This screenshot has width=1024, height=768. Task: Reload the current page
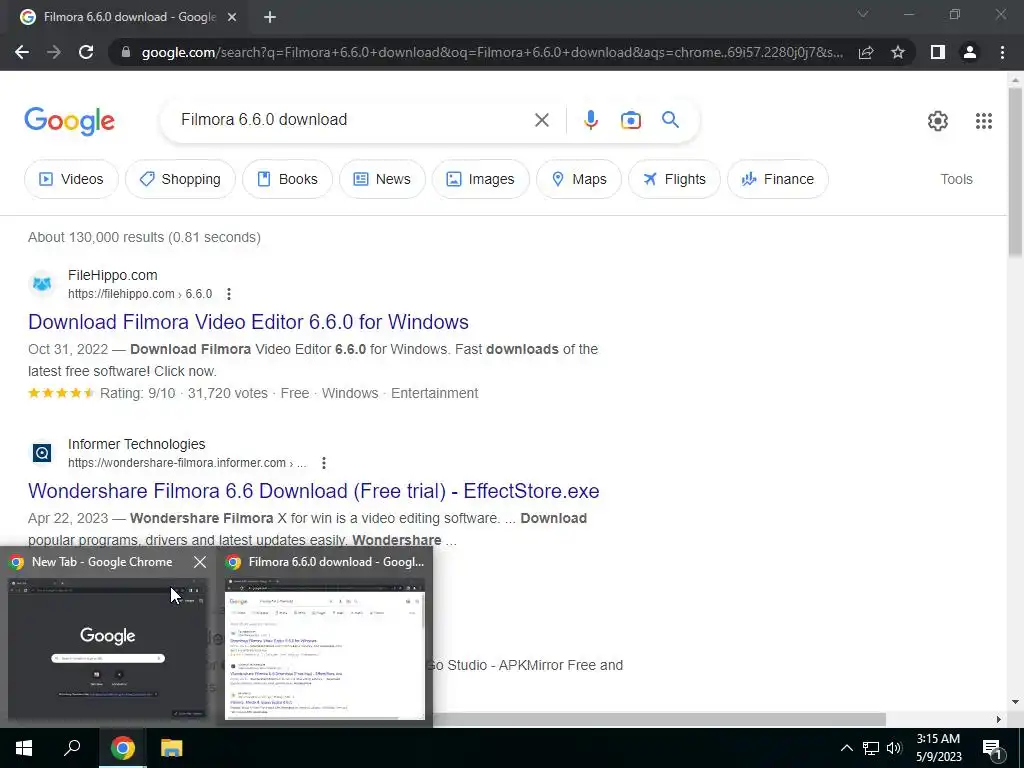[86, 52]
